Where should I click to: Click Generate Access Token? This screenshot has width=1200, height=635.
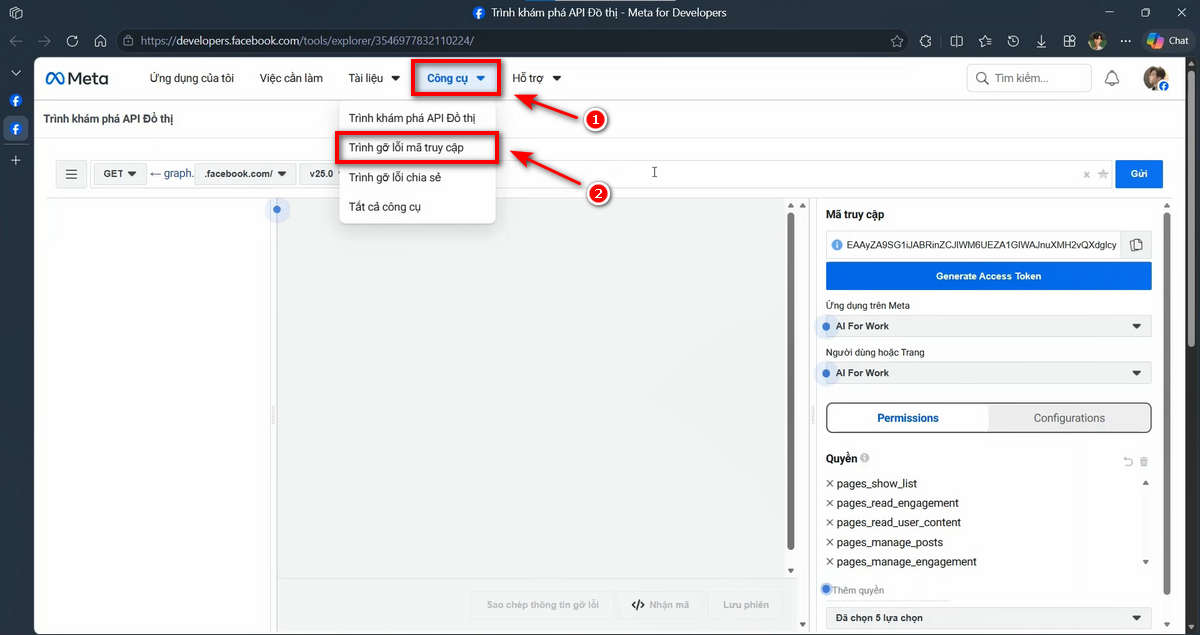988,276
